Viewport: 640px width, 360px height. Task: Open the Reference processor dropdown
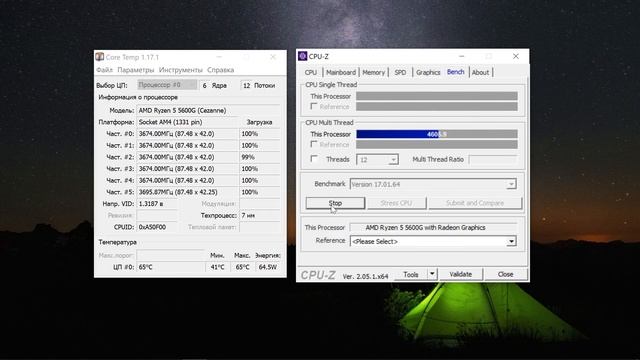pos(511,242)
